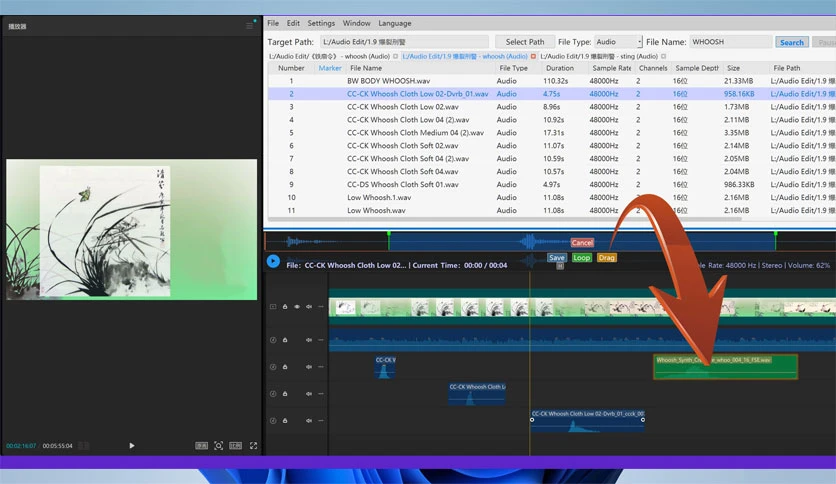Sort the list by Marker column
836x484 pixels.
coord(329,68)
